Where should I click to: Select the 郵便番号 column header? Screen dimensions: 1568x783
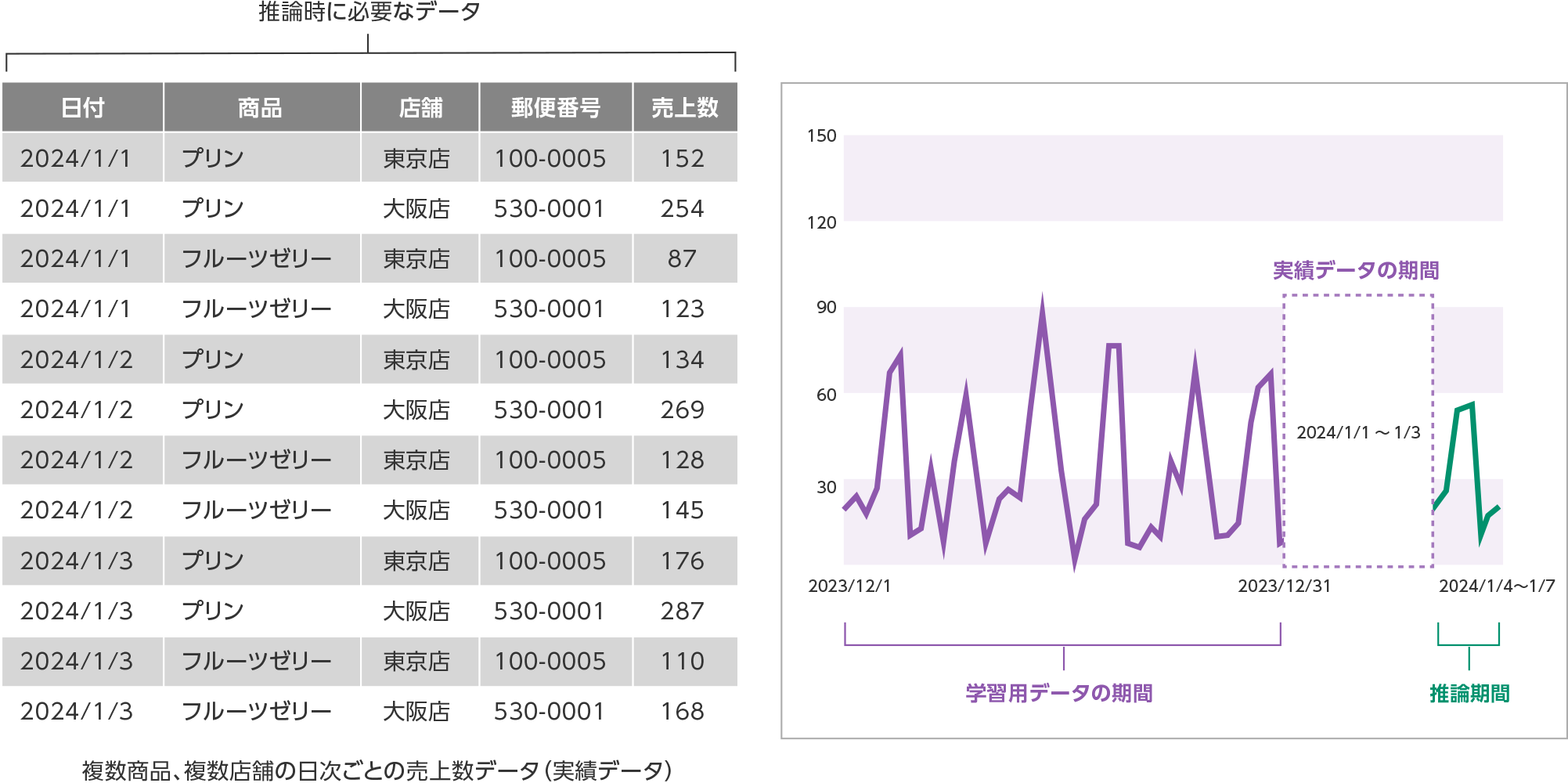pyautogui.click(x=556, y=107)
